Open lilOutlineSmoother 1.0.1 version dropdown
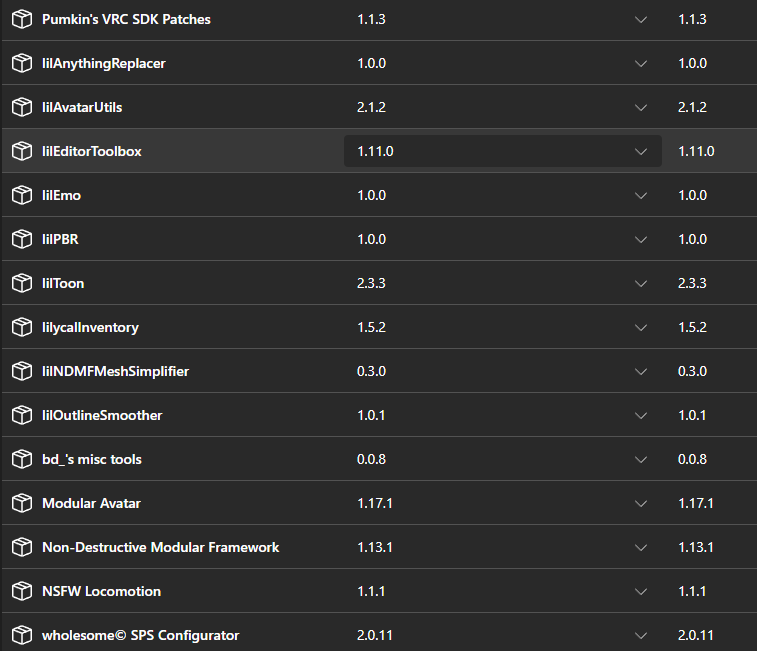The height and width of the screenshot is (651, 757). click(503, 415)
